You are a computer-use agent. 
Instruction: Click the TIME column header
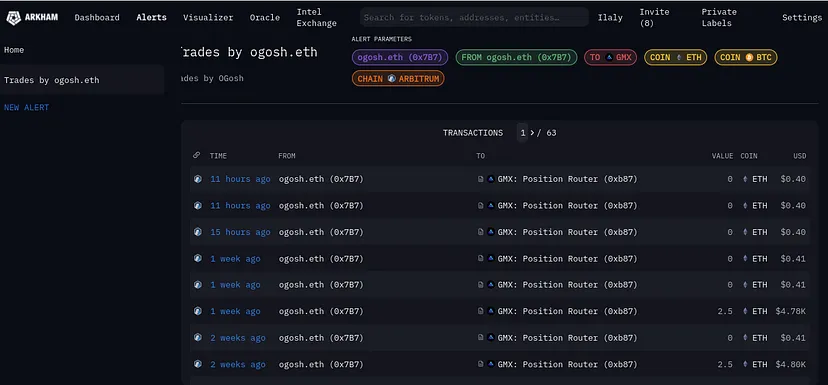tap(218, 156)
